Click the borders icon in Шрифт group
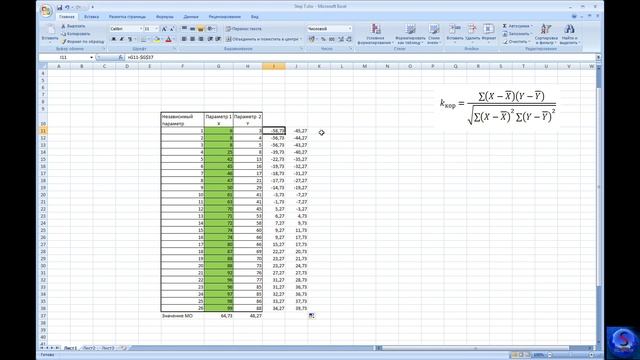The image size is (640, 360). point(143,39)
